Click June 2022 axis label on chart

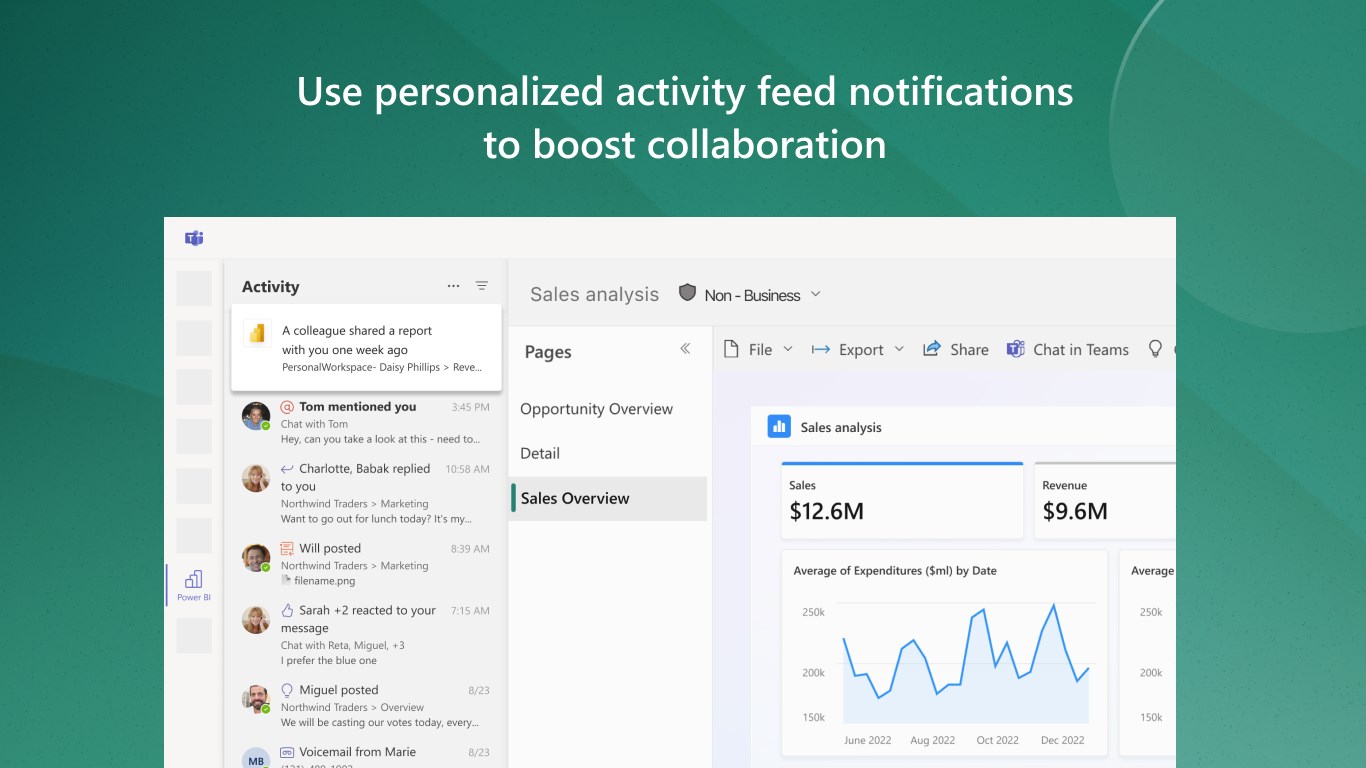point(867,740)
